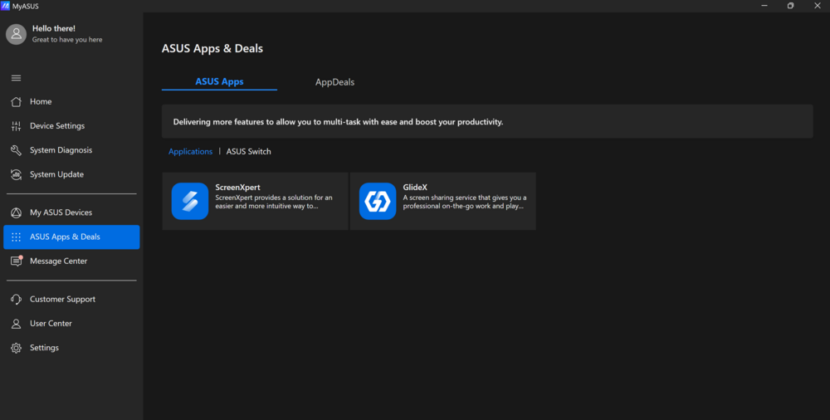The image size is (830, 420).
Task: Click the Settings gear icon
Action: point(16,348)
